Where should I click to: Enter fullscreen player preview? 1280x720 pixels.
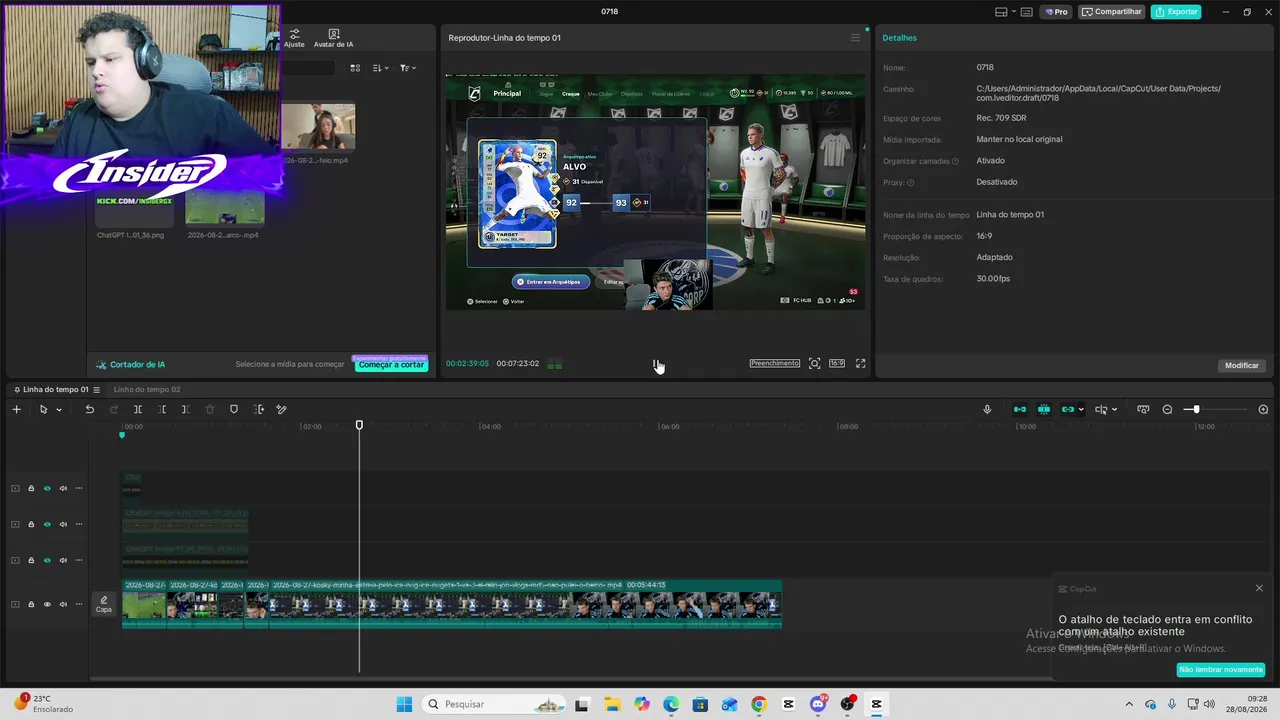(860, 364)
